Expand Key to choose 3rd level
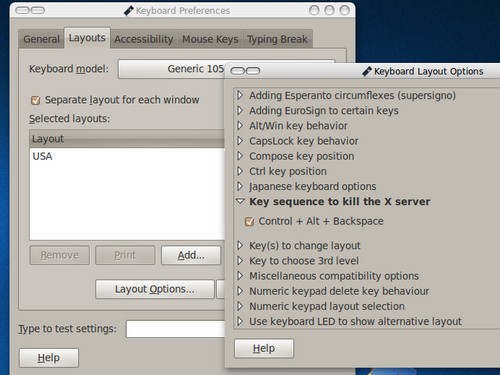Image resolution: width=500 pixels, height=375 pixels. pos(240,261)
